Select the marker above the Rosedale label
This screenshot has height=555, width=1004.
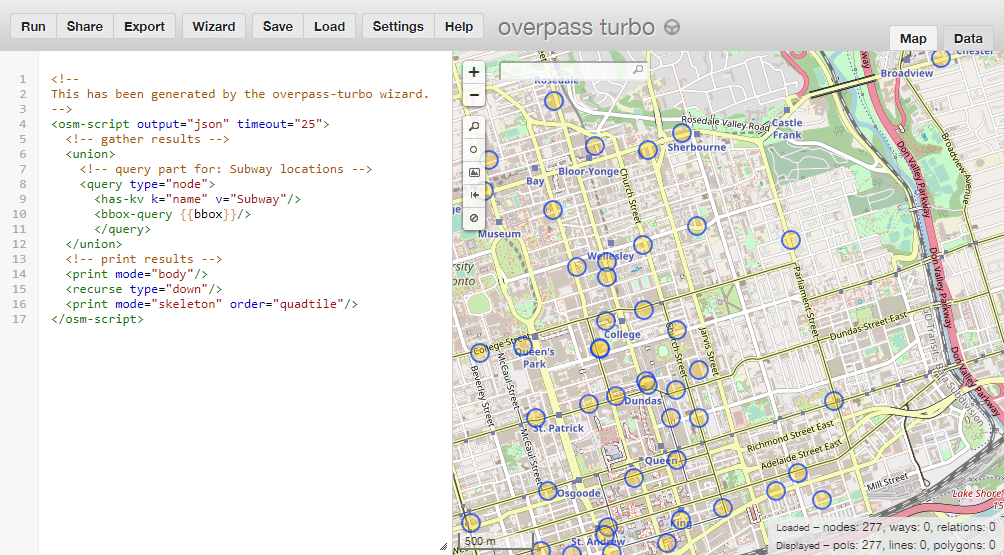[553, 101]
